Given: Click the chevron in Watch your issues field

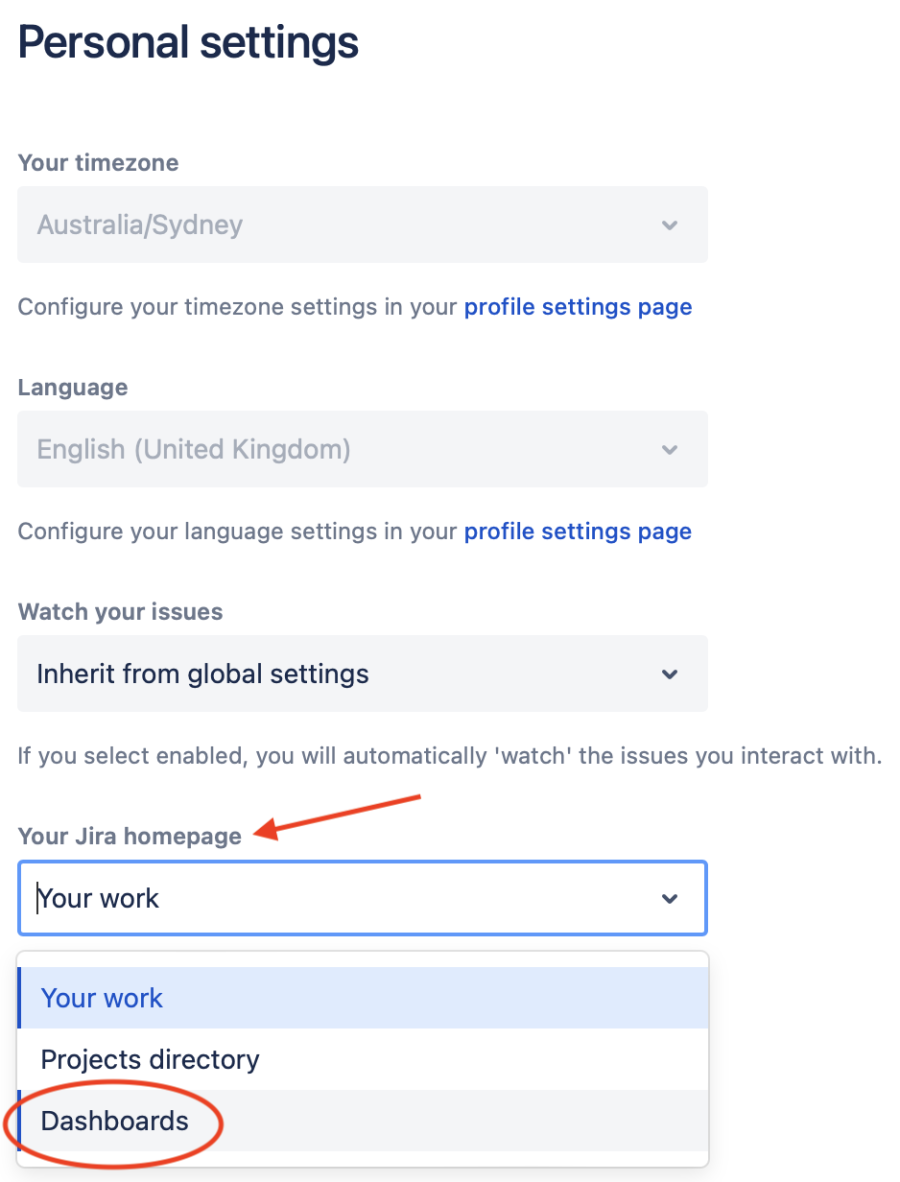Looking at the screenshot, I should point(670,674).
